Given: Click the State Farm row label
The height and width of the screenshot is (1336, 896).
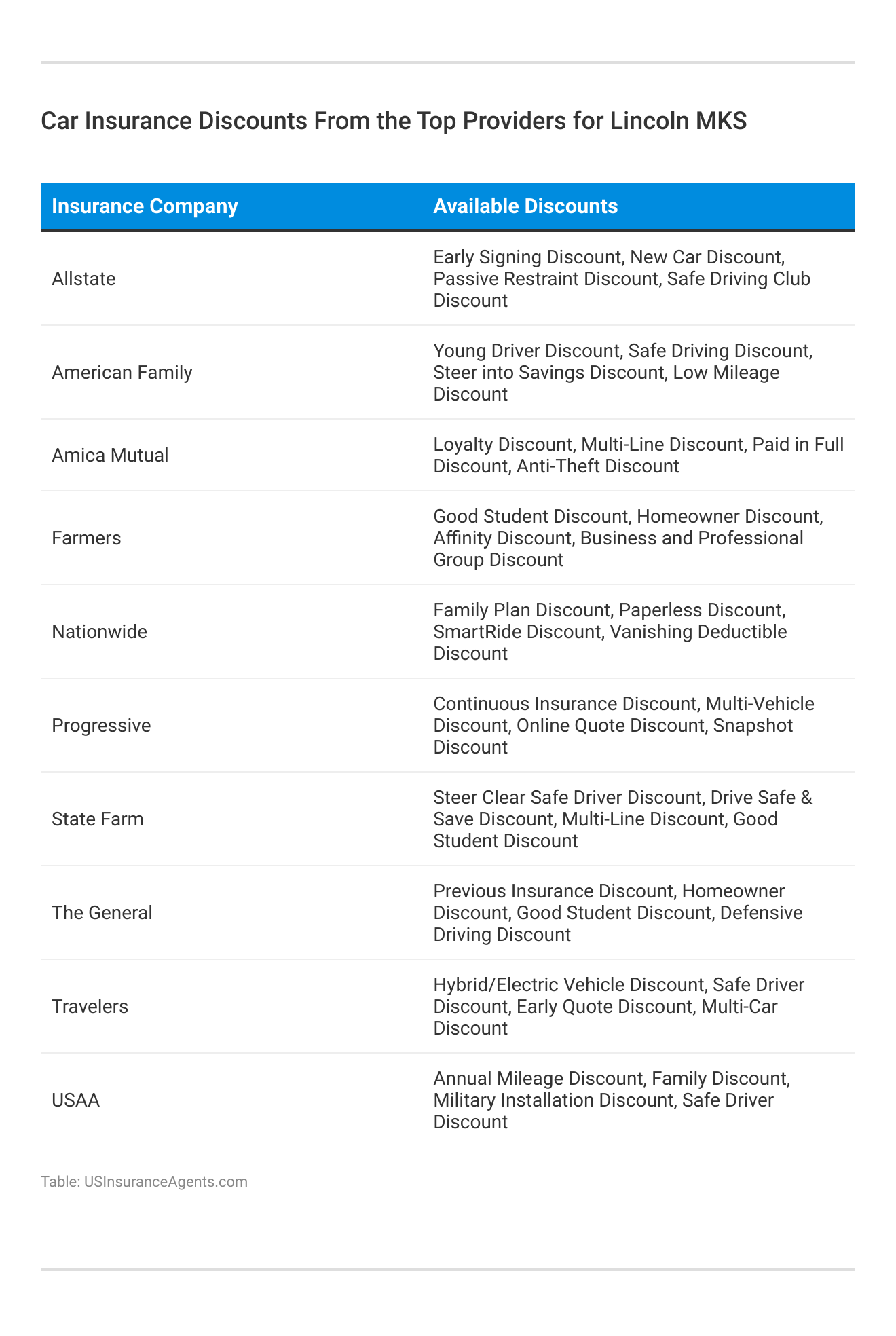Looking at the screenshot, I should point(98,819).
